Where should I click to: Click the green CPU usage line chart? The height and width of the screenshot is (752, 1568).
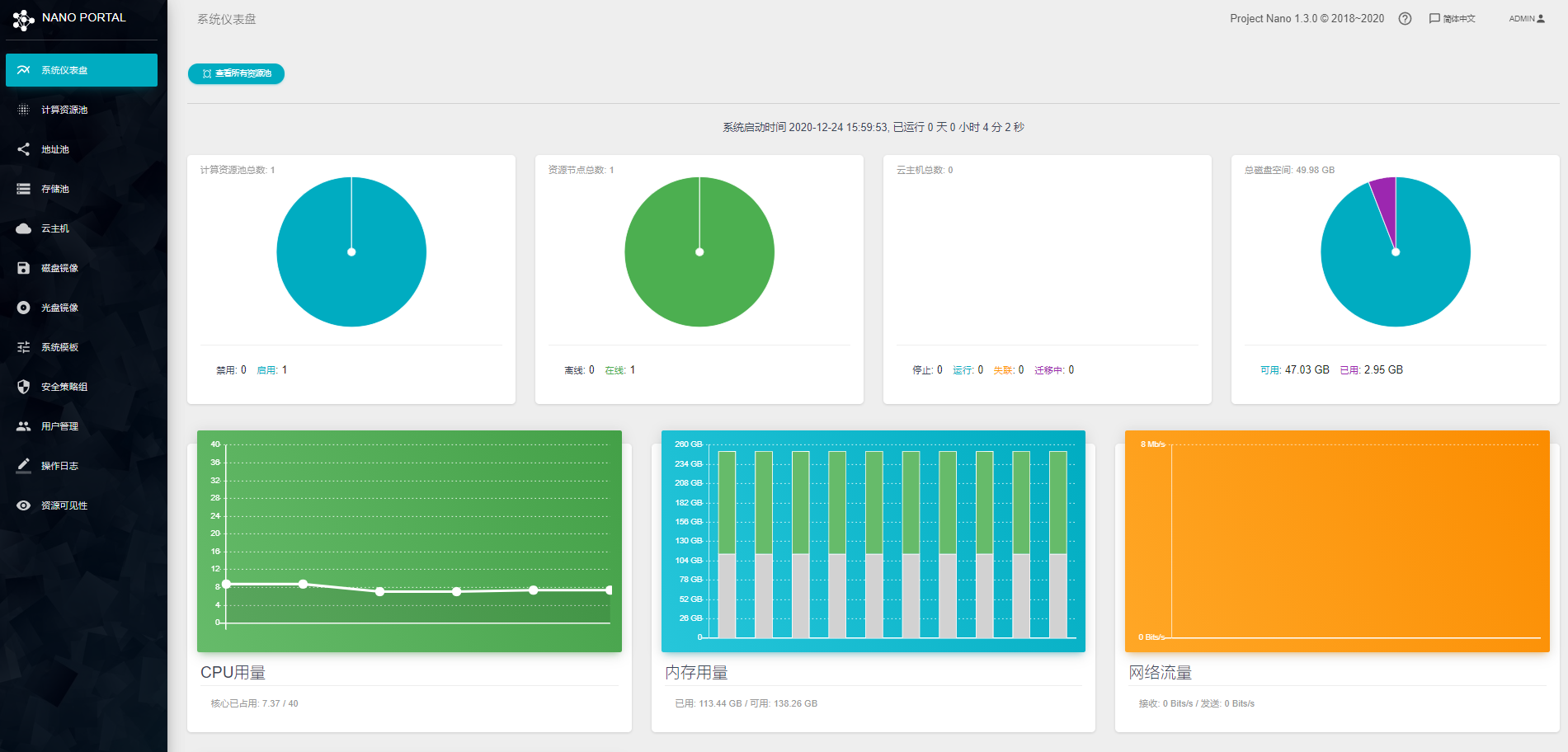[x=409, y=541]
